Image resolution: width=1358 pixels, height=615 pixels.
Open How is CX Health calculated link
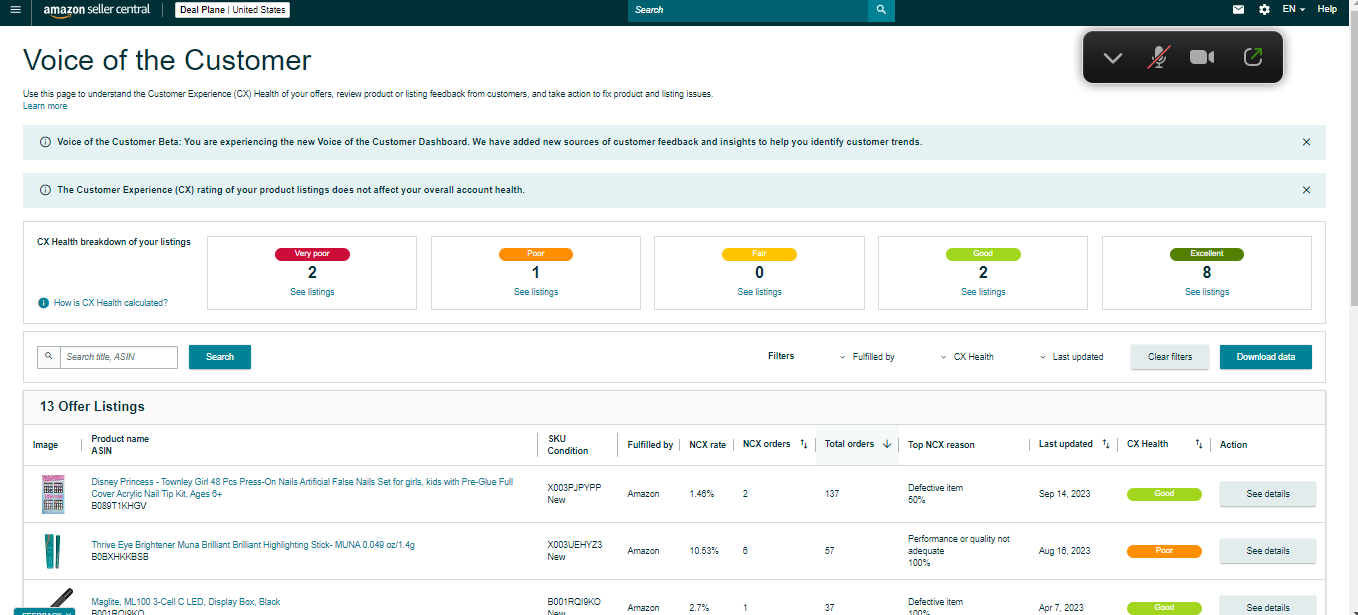click(111, 303)
